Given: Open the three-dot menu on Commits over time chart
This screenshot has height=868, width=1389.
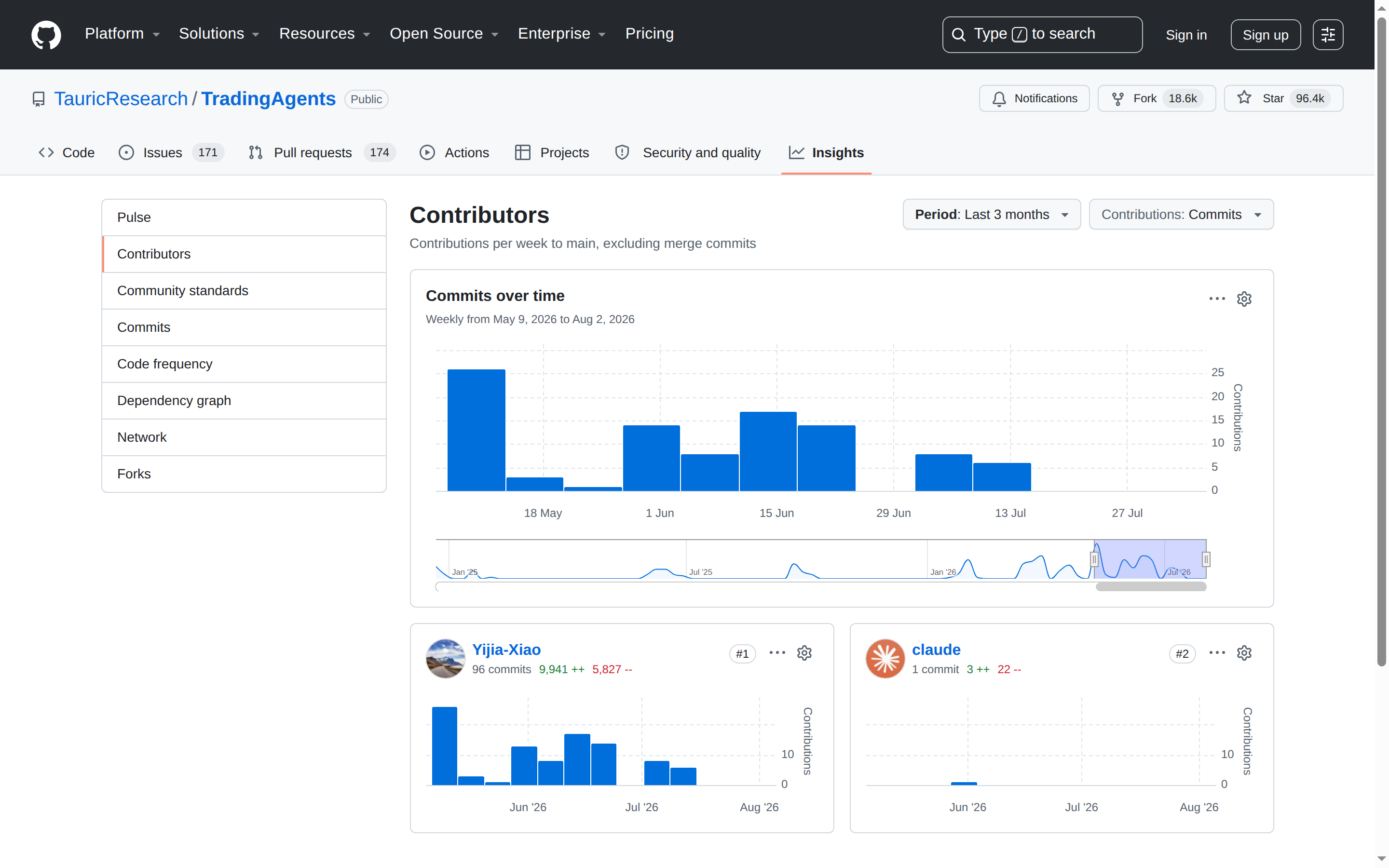Looking at the screenshot, I should point(1217,298).
